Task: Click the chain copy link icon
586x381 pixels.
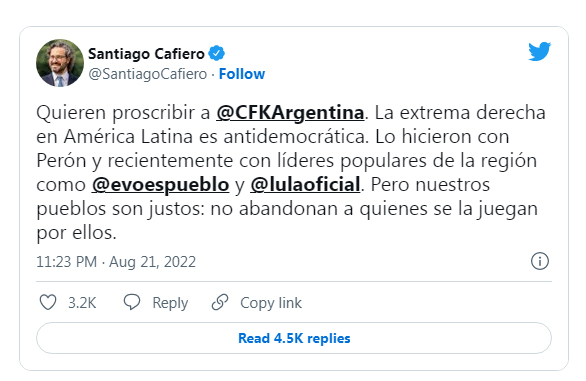Action: [220, 302]
